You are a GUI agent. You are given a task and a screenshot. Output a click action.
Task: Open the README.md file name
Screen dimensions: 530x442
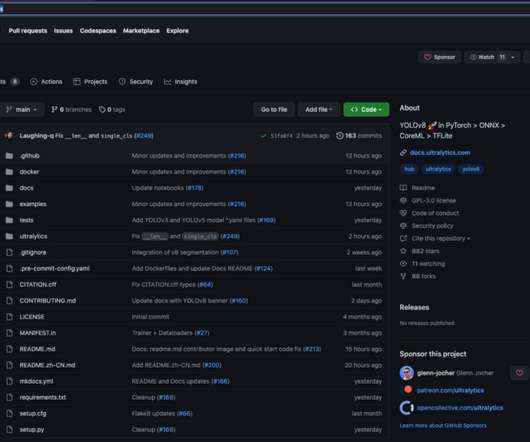coord(37,349)
